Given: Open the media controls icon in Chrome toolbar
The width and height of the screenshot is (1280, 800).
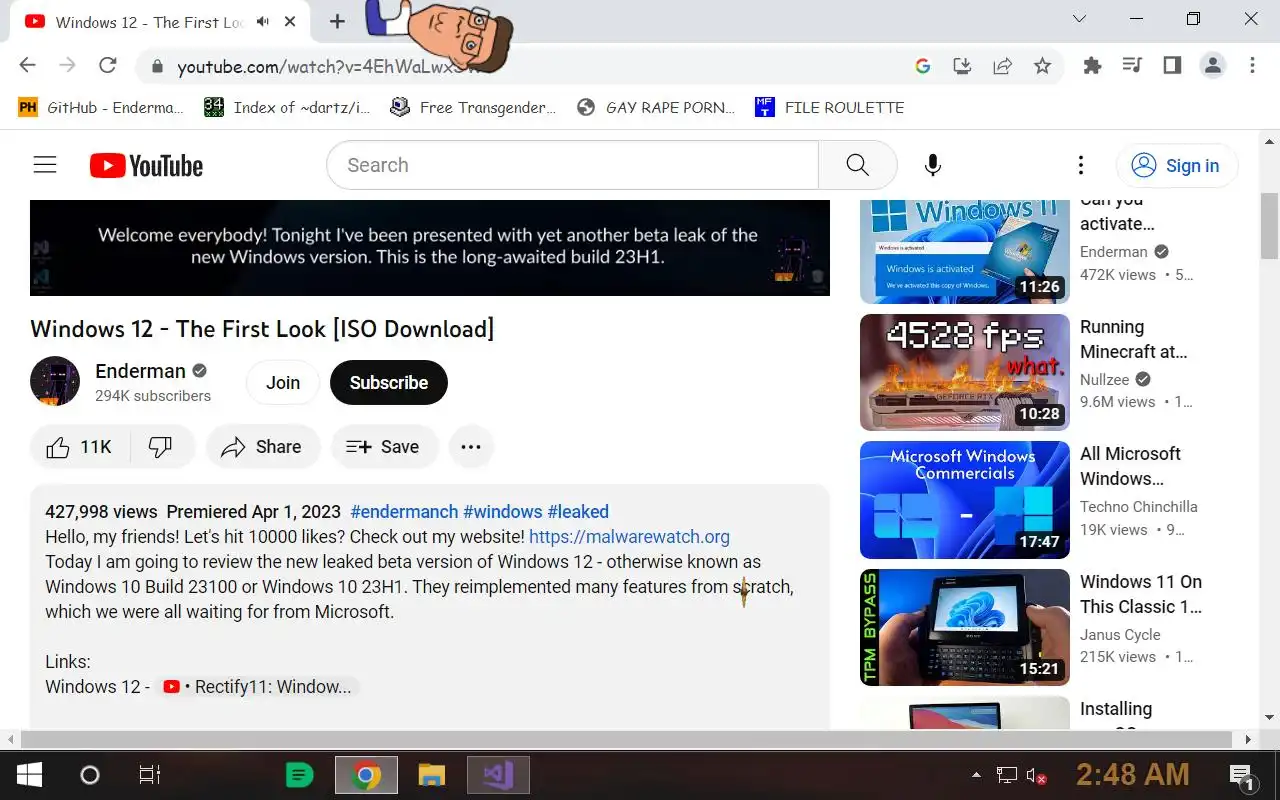Looking at the screenshot, I should (1132, 66).
